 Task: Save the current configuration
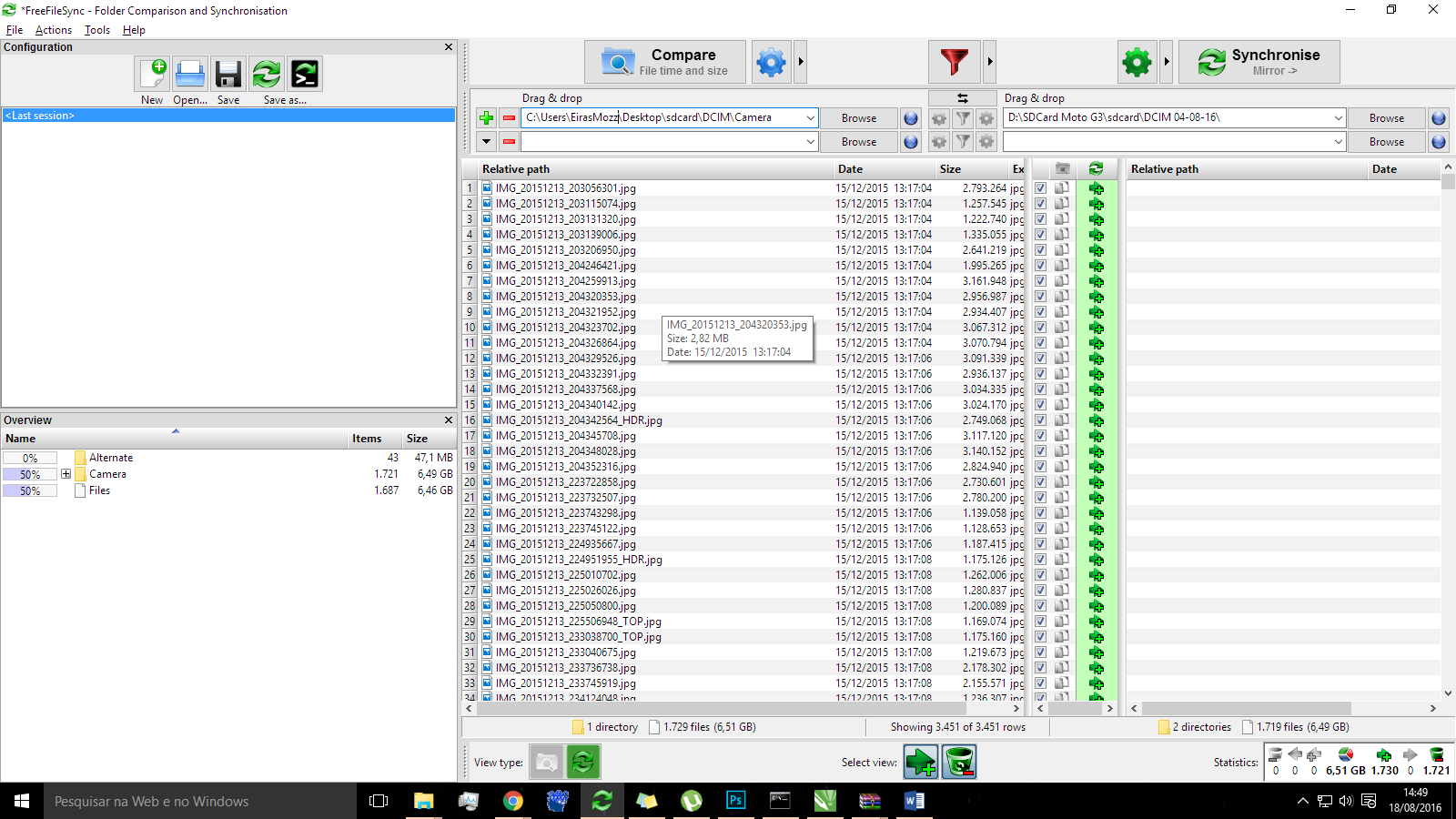tap(228, 75)
